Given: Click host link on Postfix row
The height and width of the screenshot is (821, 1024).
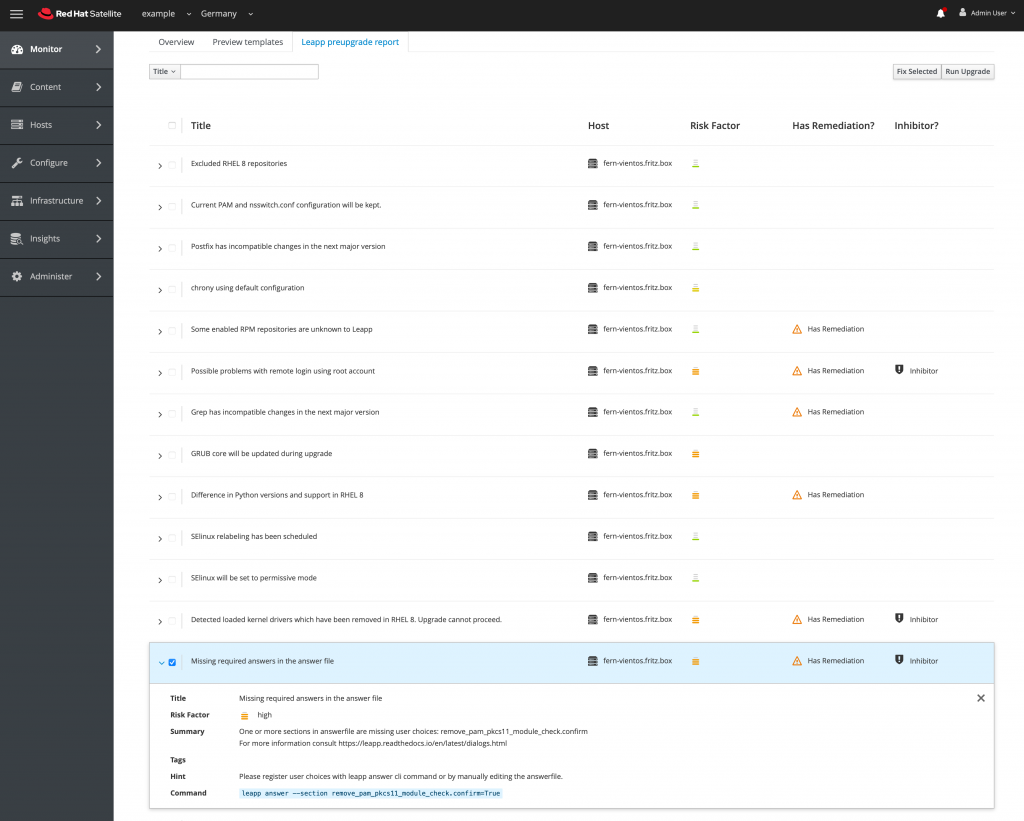Looking at the screenshot, I should tap(637, 246).
